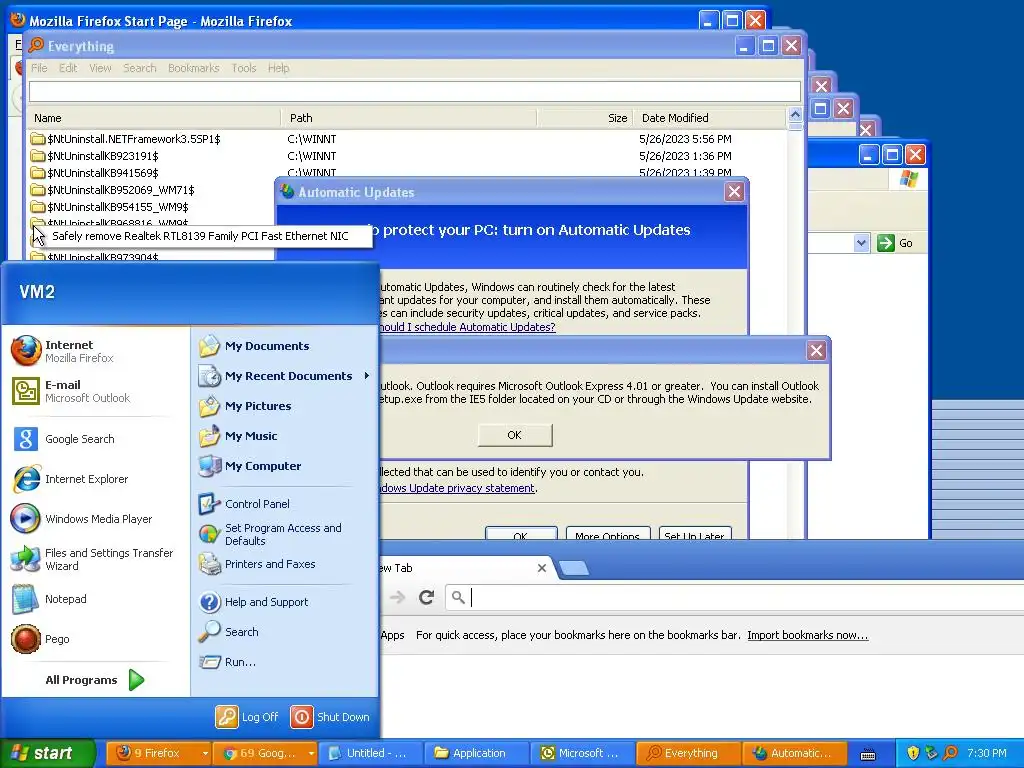Open View menu in Everything window

point(100,68)
